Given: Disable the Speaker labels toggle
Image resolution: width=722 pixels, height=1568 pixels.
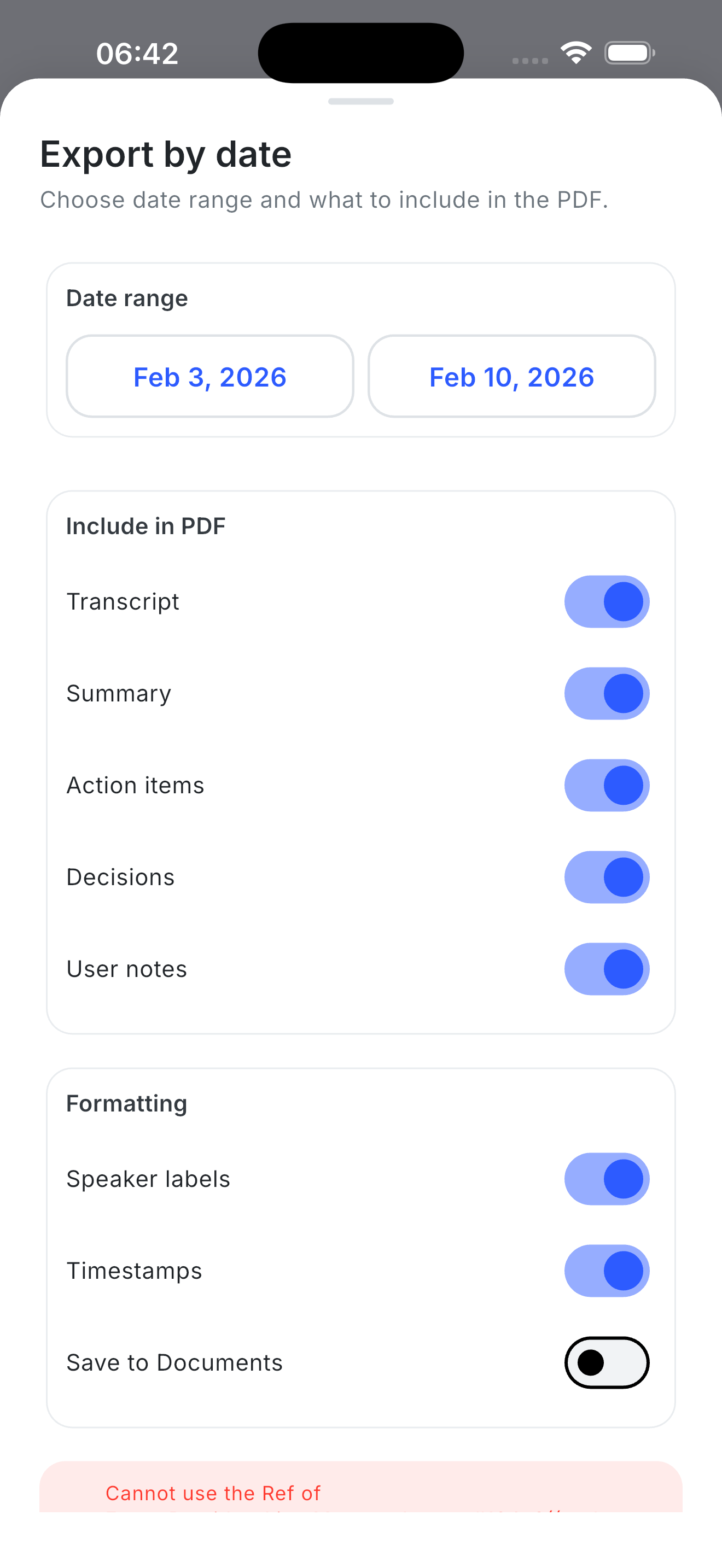Looking at the screenshot, I should coord(607,1178).
